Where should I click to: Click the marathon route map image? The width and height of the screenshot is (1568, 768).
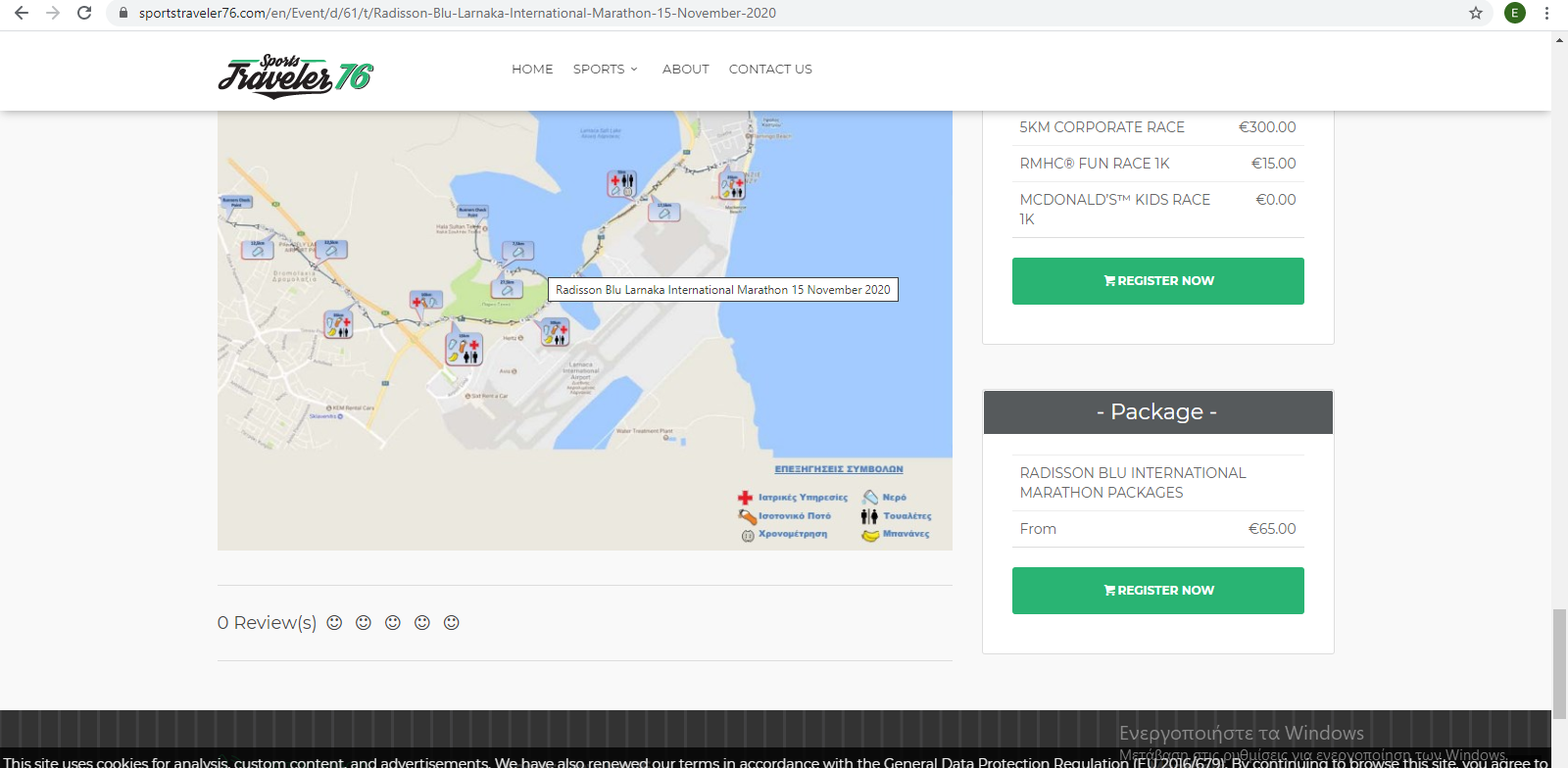click(585, 330)
